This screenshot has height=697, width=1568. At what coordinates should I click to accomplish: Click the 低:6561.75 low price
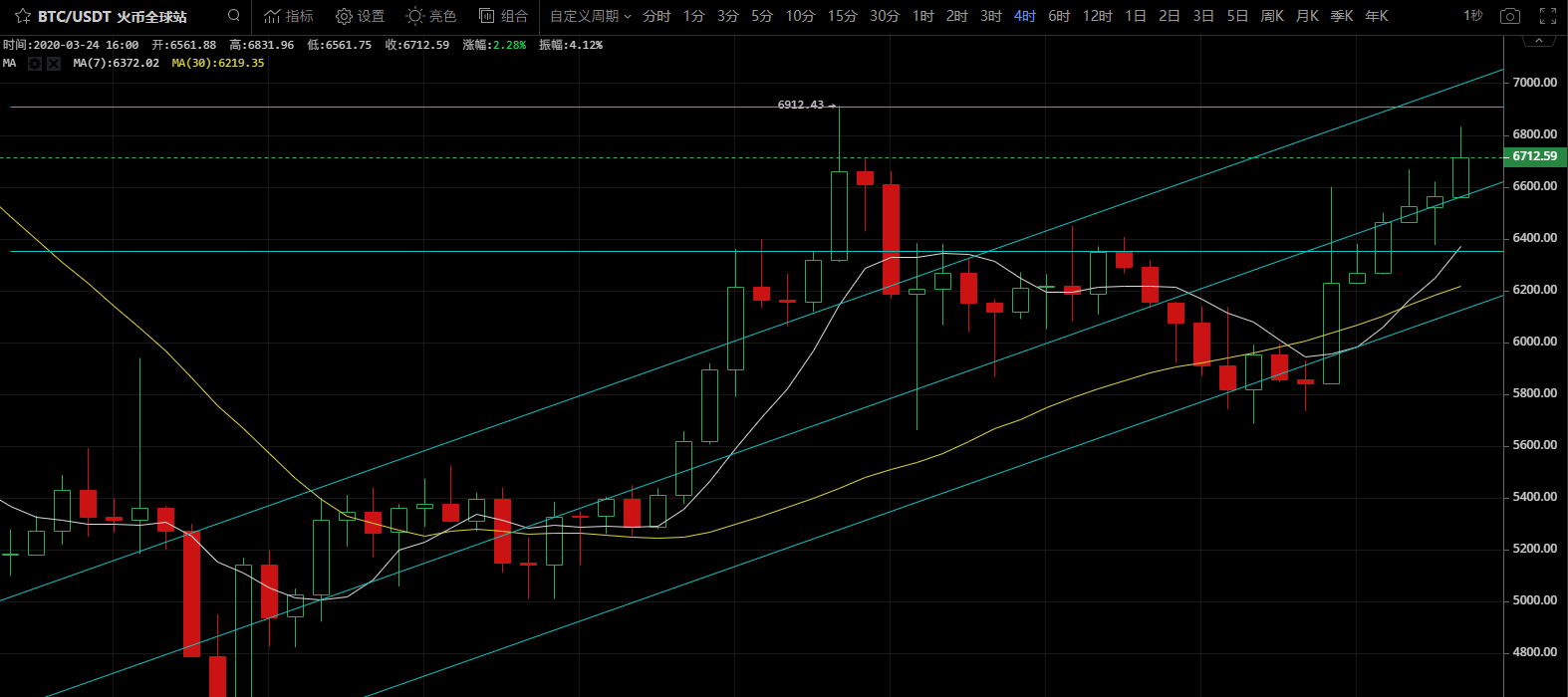pyautogui.click(x=340, y=45)
